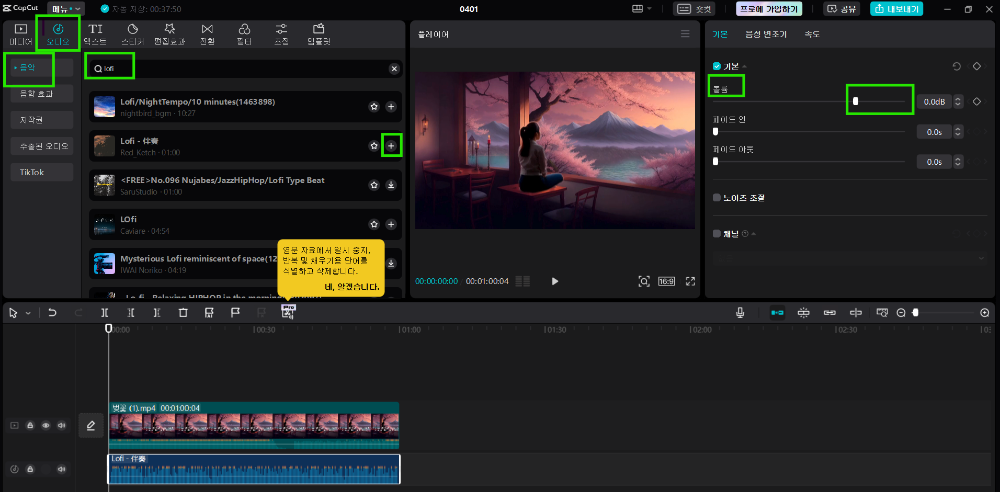The width and height of the screenshot is (1000, 492).
Task: Start voiceover recording microphone
Action: pyautogui.click(x=740, y=313)
